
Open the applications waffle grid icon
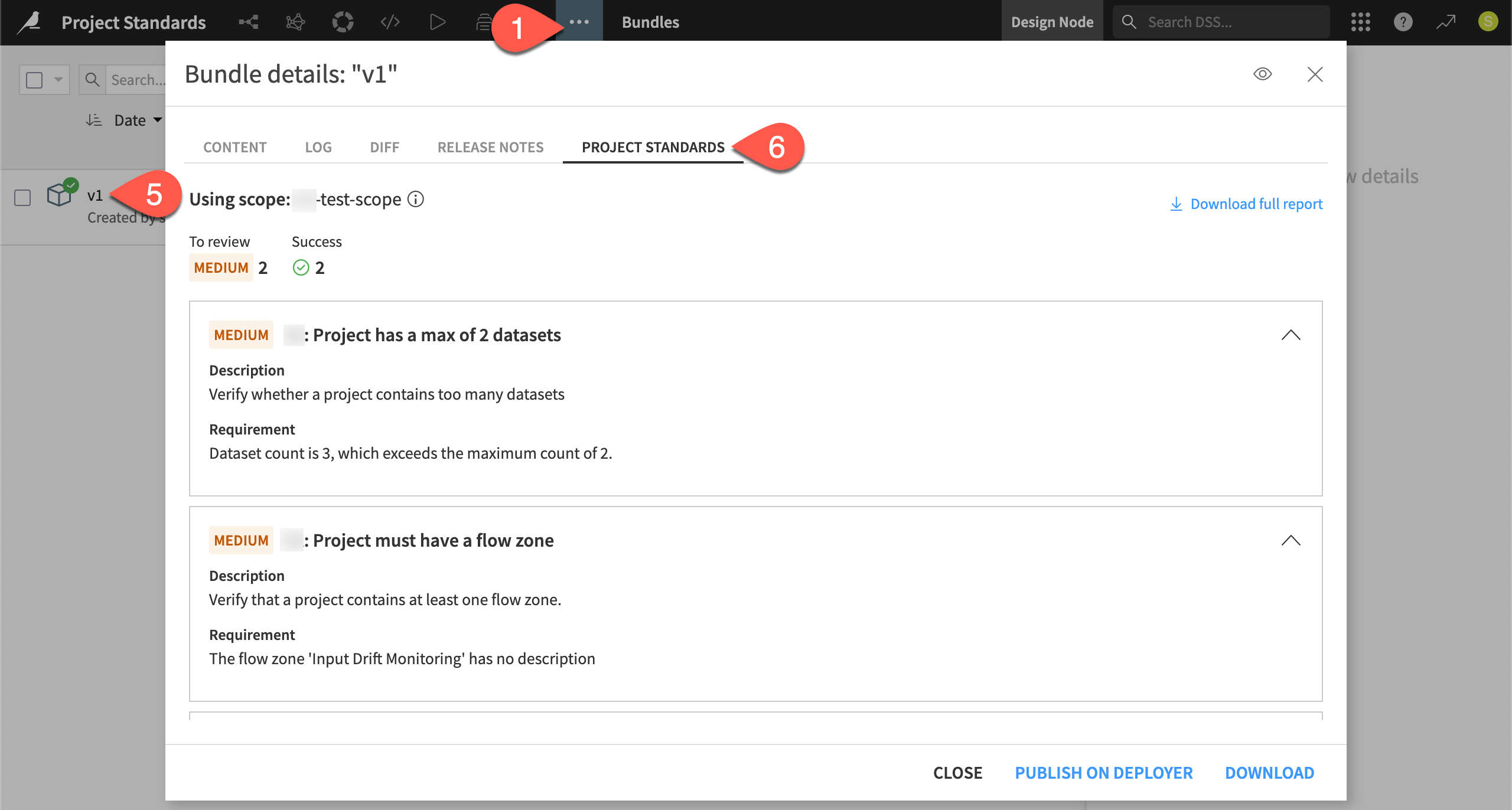point(1360,22)
